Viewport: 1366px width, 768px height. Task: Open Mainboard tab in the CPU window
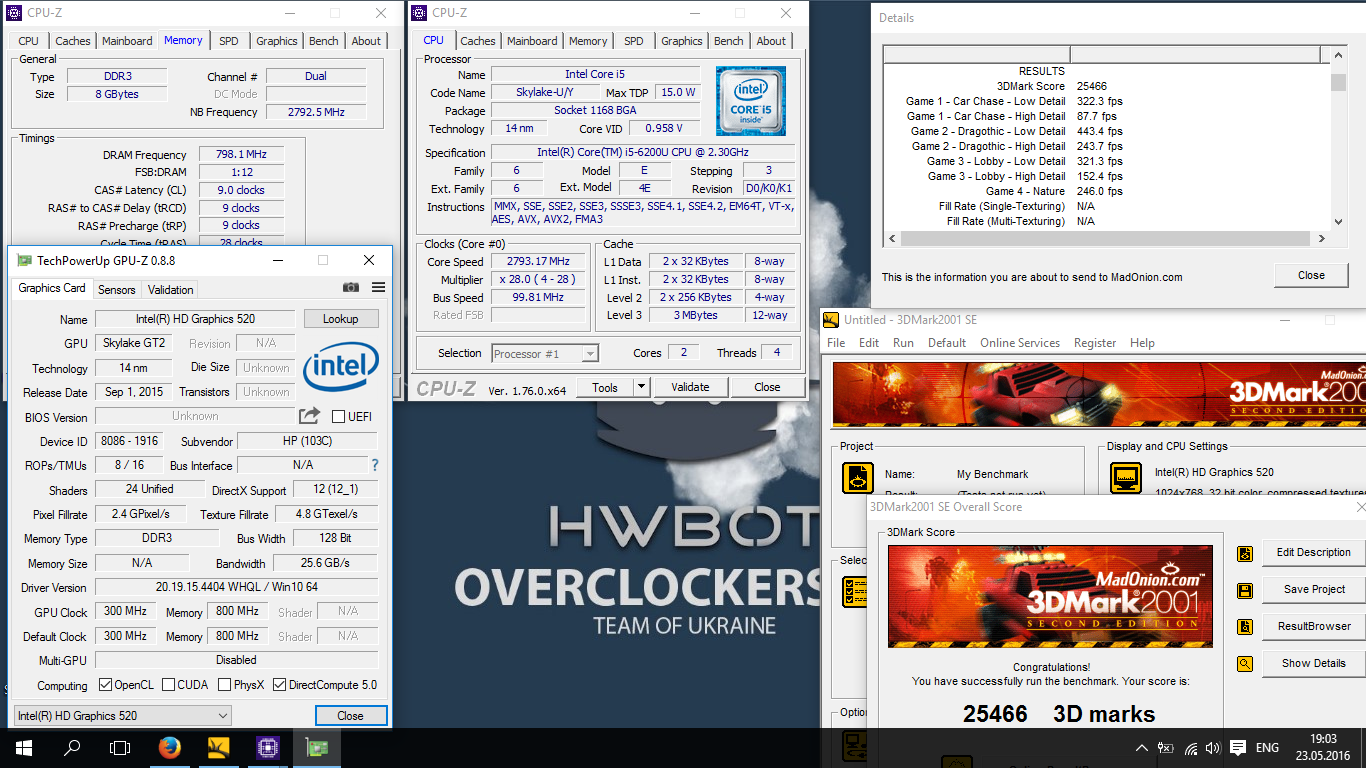tap(532, 41)
